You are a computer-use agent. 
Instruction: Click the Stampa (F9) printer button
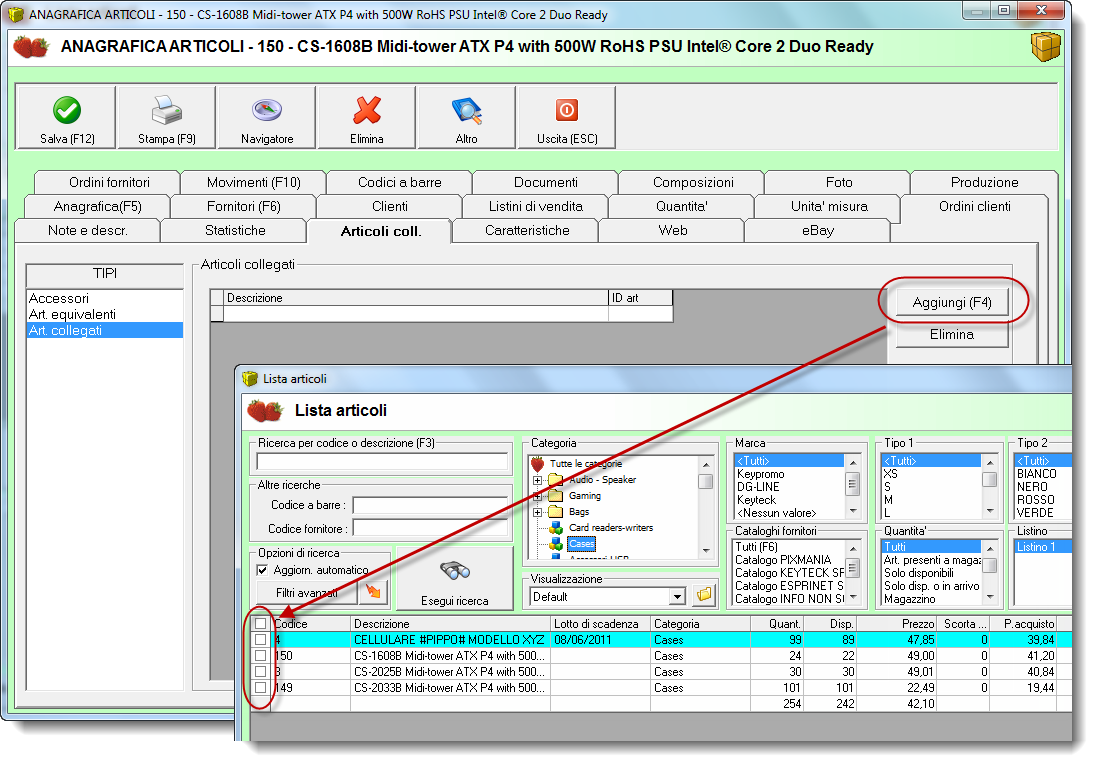pyautogui.click(x=167, y=117)
